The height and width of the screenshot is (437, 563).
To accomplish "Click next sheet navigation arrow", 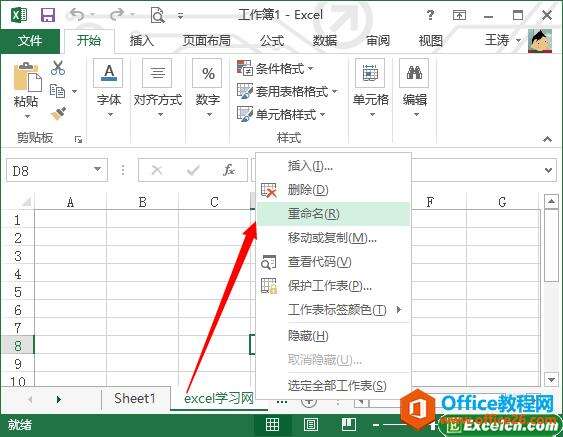I will click(59, 399).
